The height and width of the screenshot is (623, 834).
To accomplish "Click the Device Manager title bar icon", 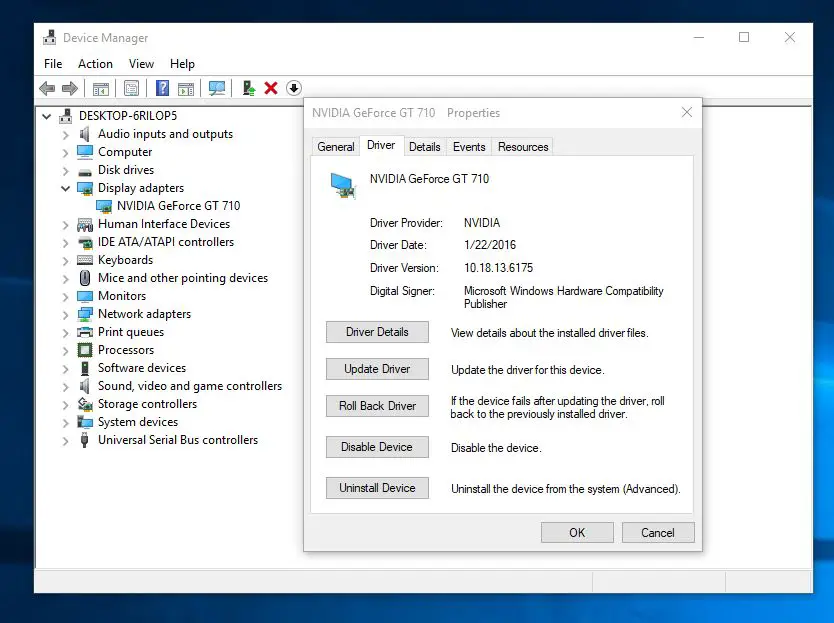I will coord(49,37).
